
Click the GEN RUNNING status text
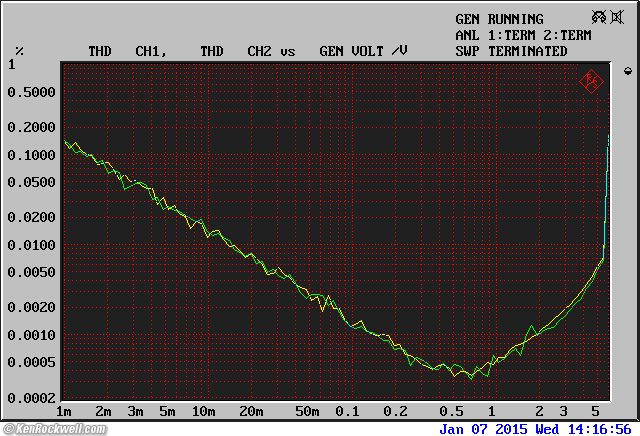[499, 19]
